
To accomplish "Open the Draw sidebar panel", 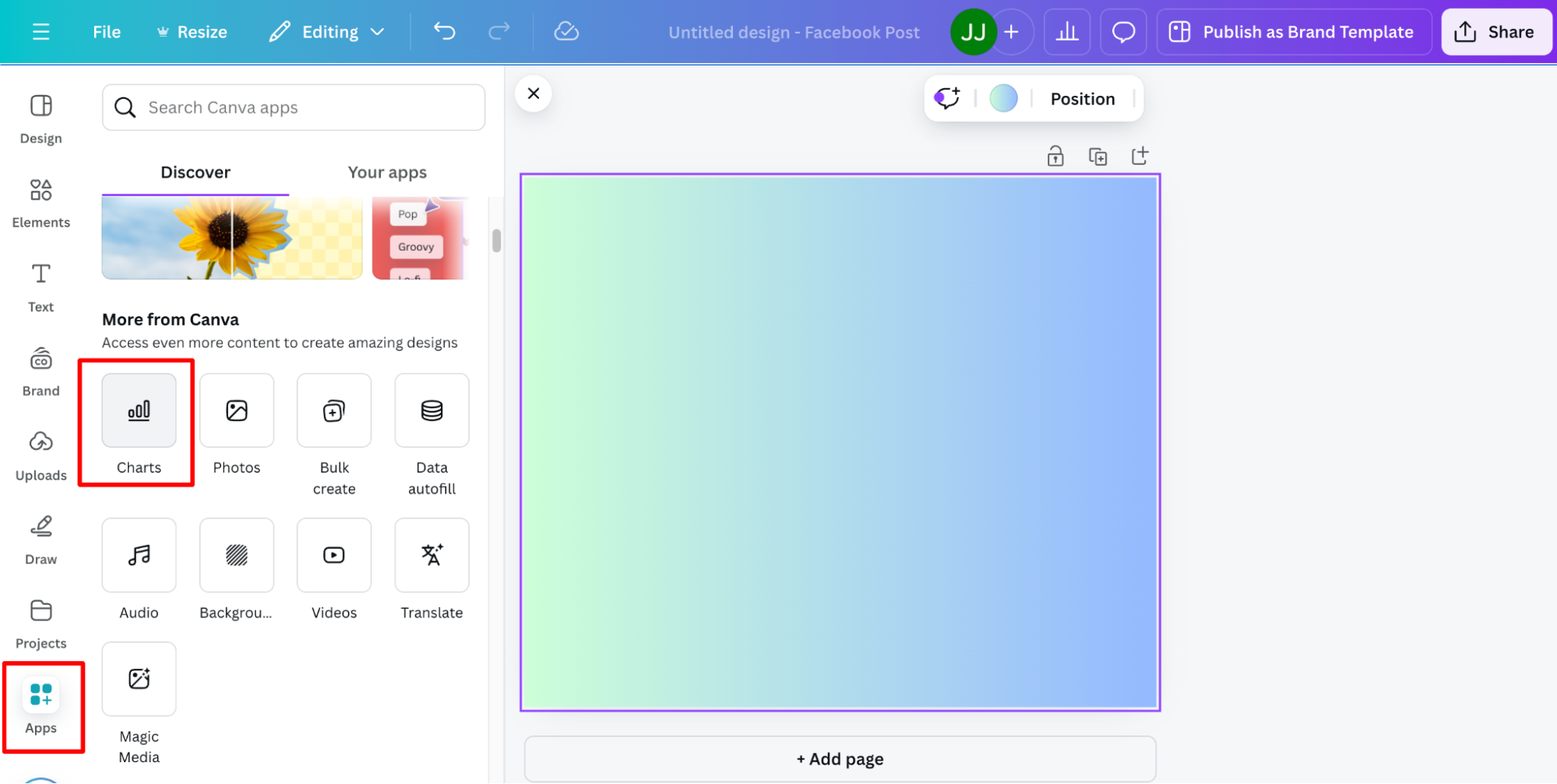I will click(41, 540).
